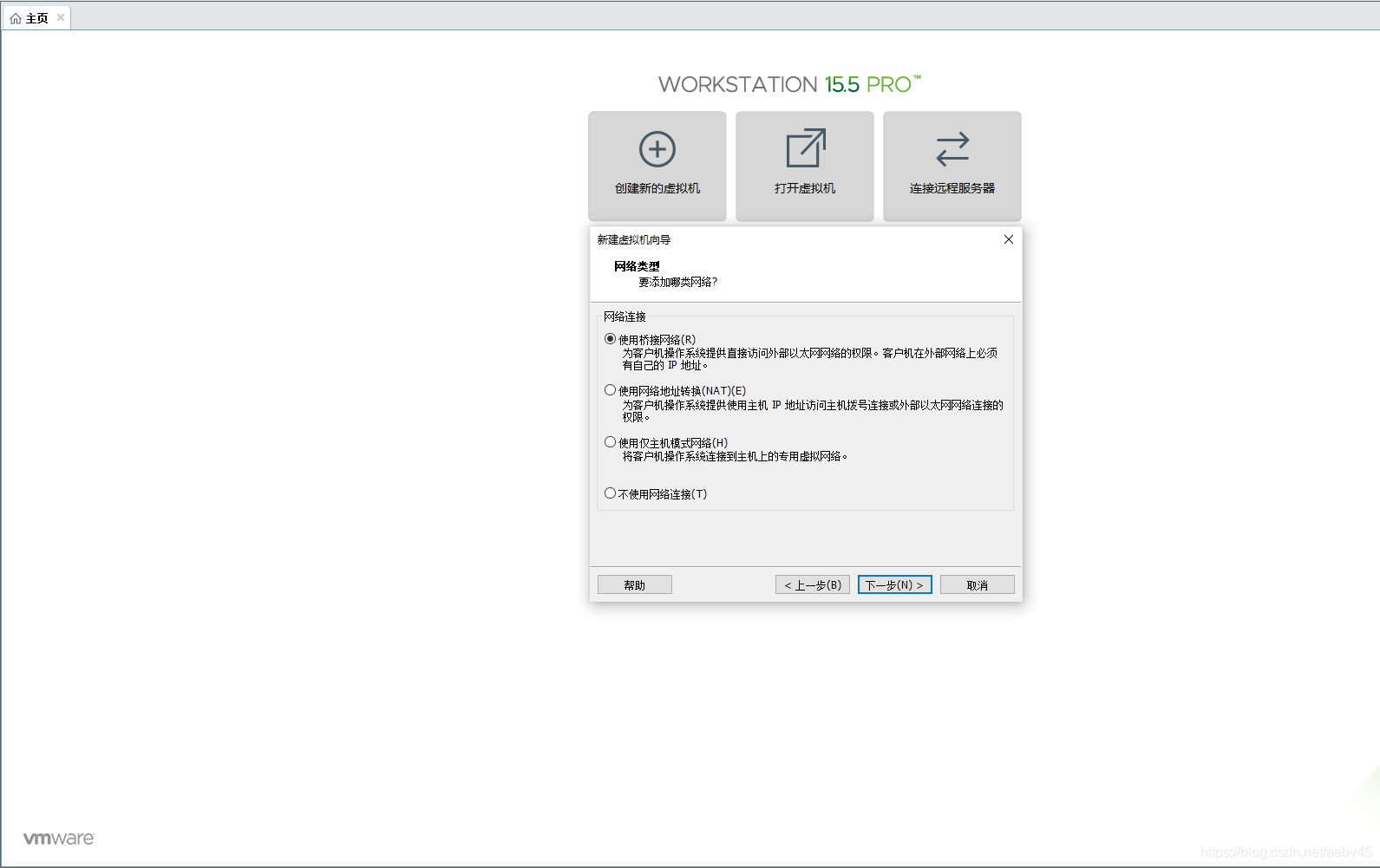Click the NAT description text
The width and height of the screenshot is (1380, 868).
(813, 411)
